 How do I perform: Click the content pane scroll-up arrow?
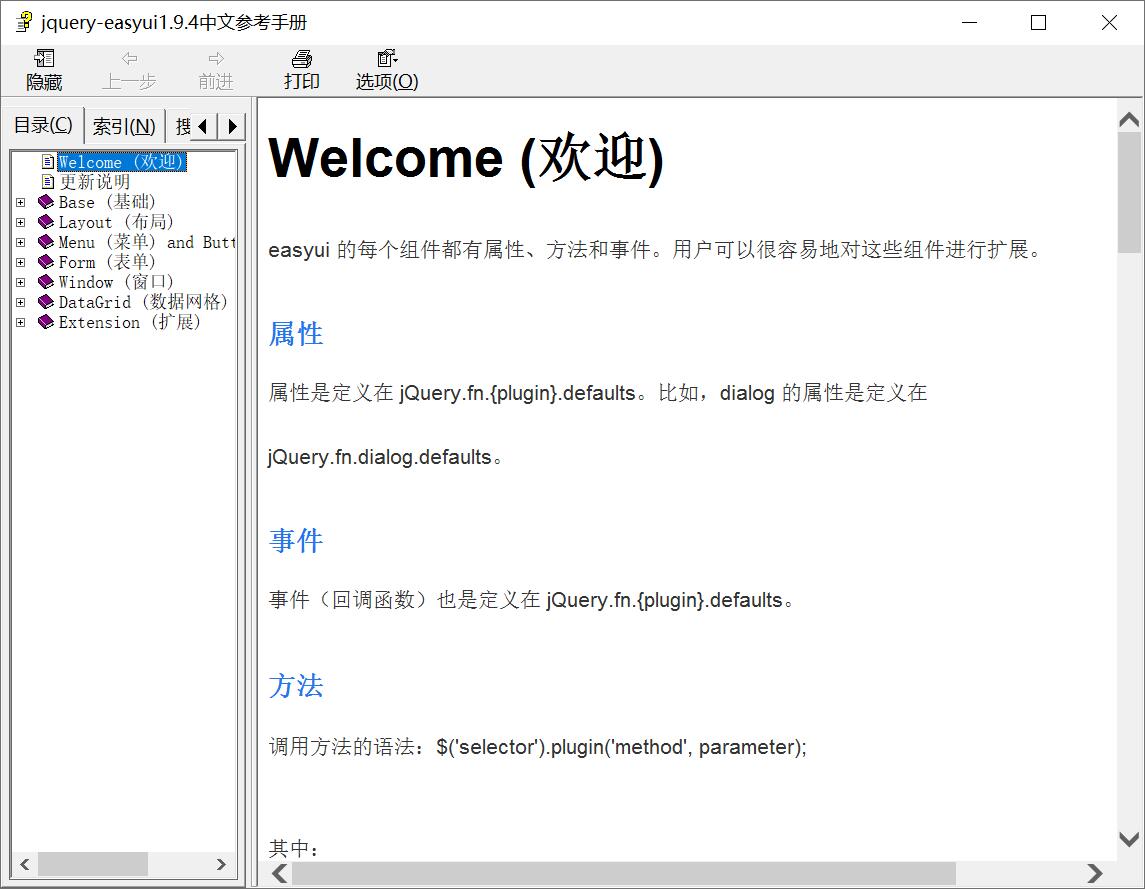pyautogui.click(x=1129, y=120)
